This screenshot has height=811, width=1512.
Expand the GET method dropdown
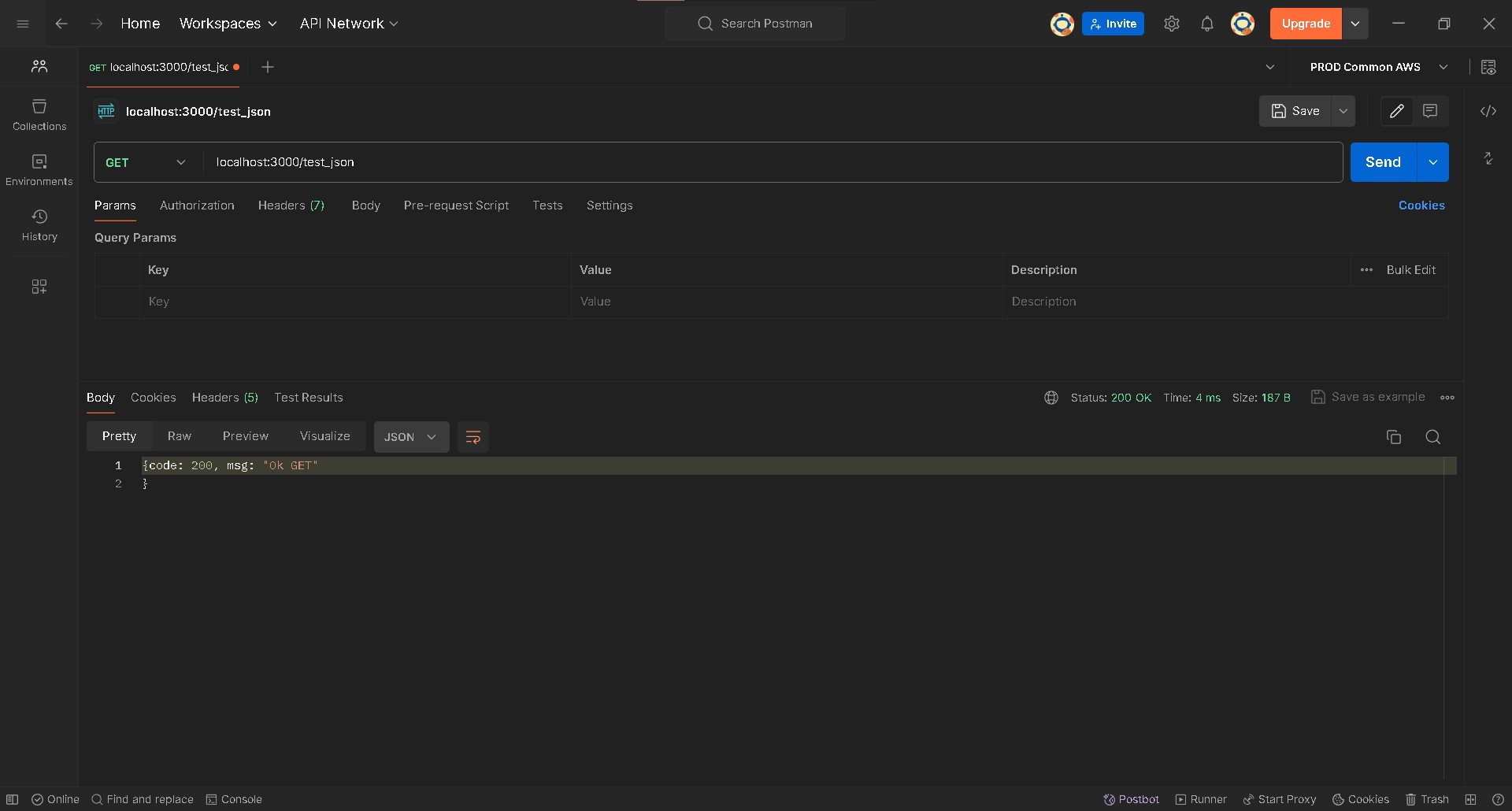[x=146, y=162]
